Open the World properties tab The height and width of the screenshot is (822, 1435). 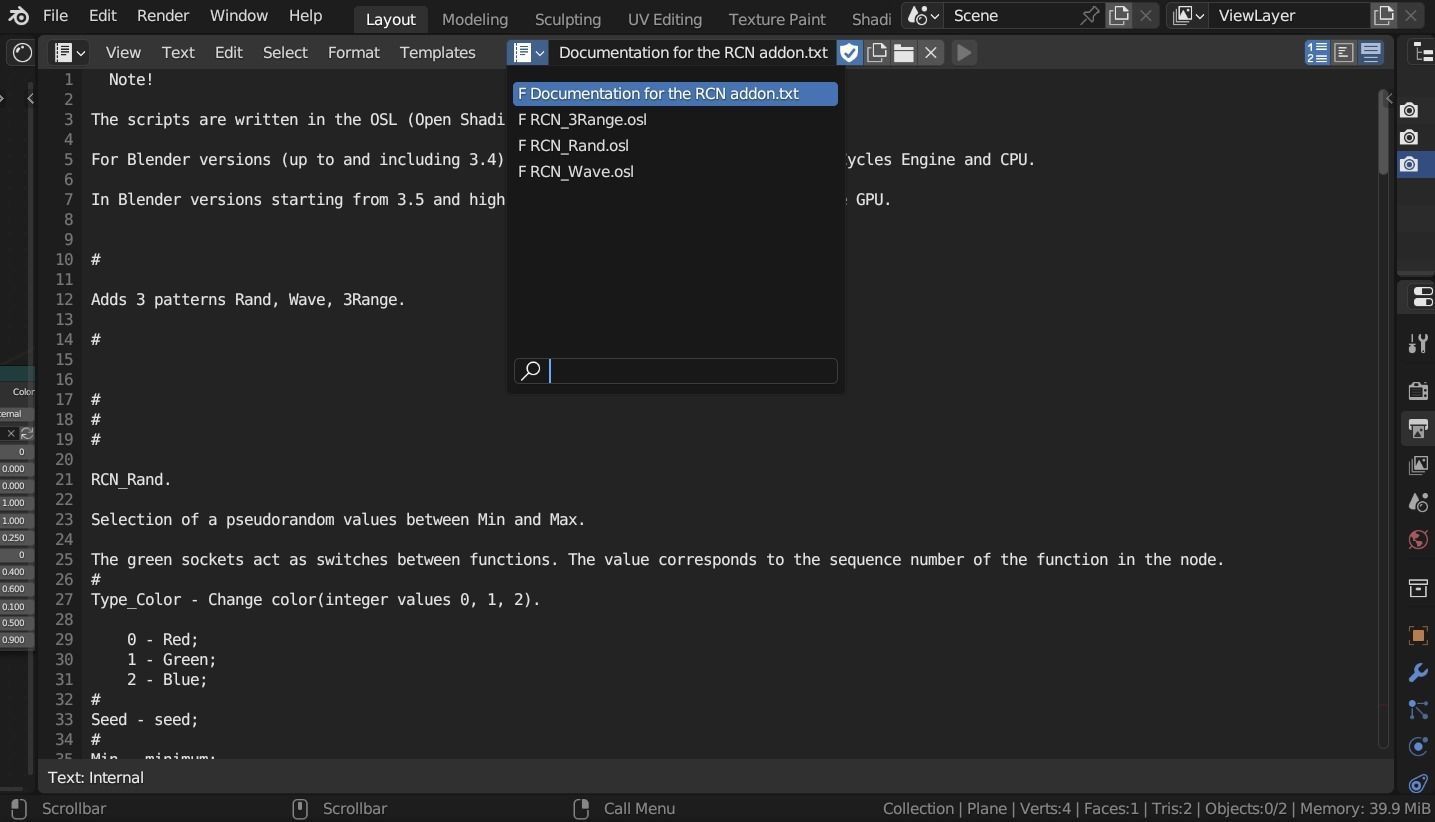pos(1418,540)
